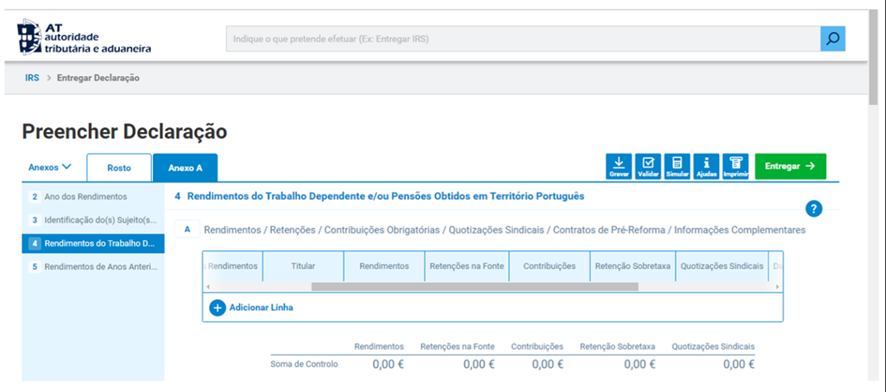Open section 5 Rendimentos de Anos Anteriores
This screenshot has width=886, height=392.
(93, 267)
